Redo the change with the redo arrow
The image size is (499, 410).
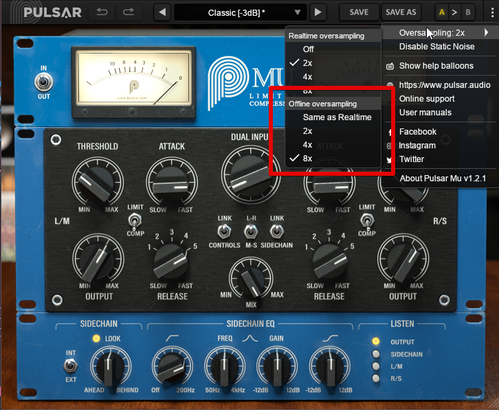[x=128, y=12]
